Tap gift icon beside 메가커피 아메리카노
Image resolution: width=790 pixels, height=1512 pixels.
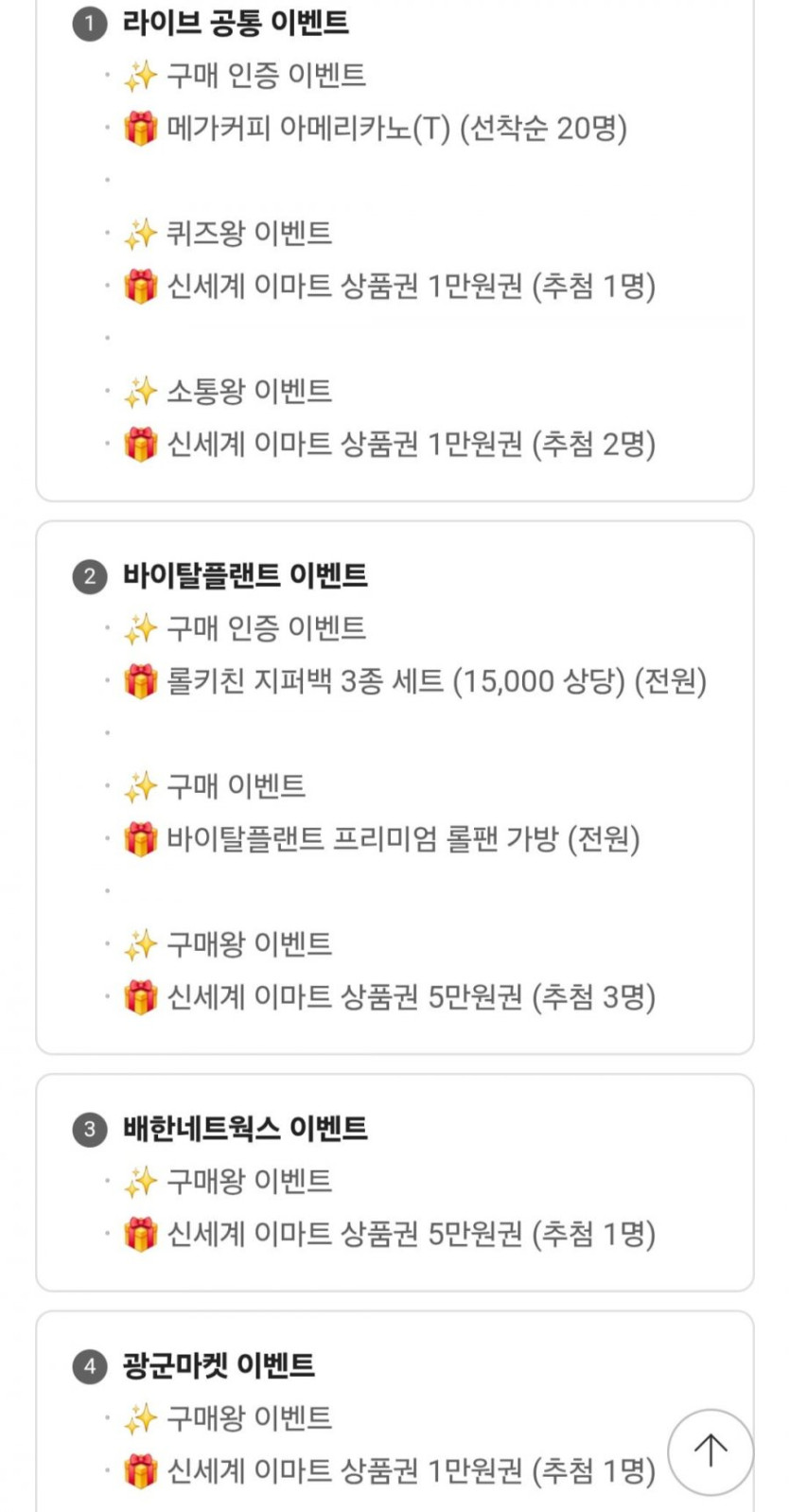[141, 129]
